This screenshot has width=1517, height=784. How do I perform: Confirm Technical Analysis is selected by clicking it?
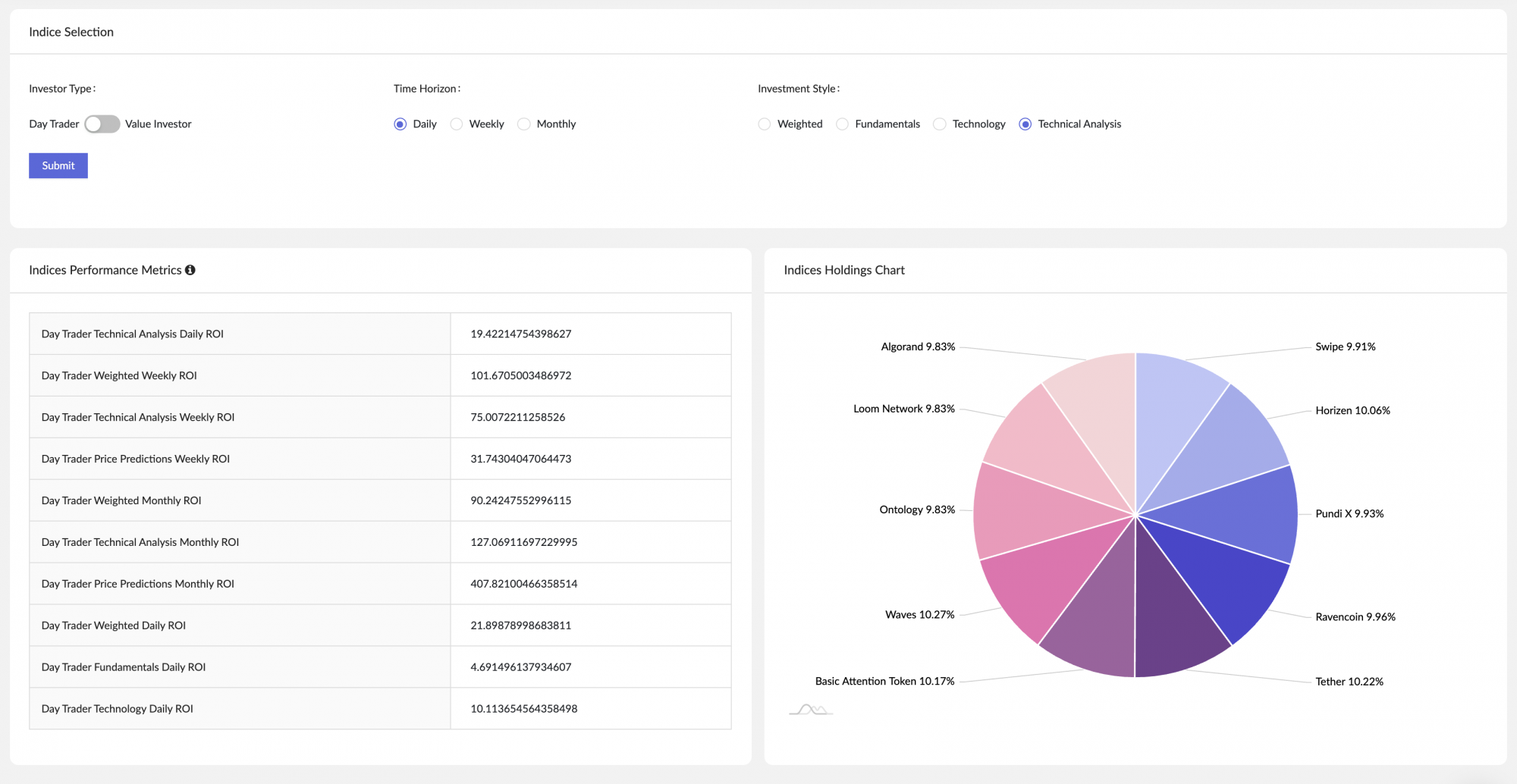coord(1027,124)
